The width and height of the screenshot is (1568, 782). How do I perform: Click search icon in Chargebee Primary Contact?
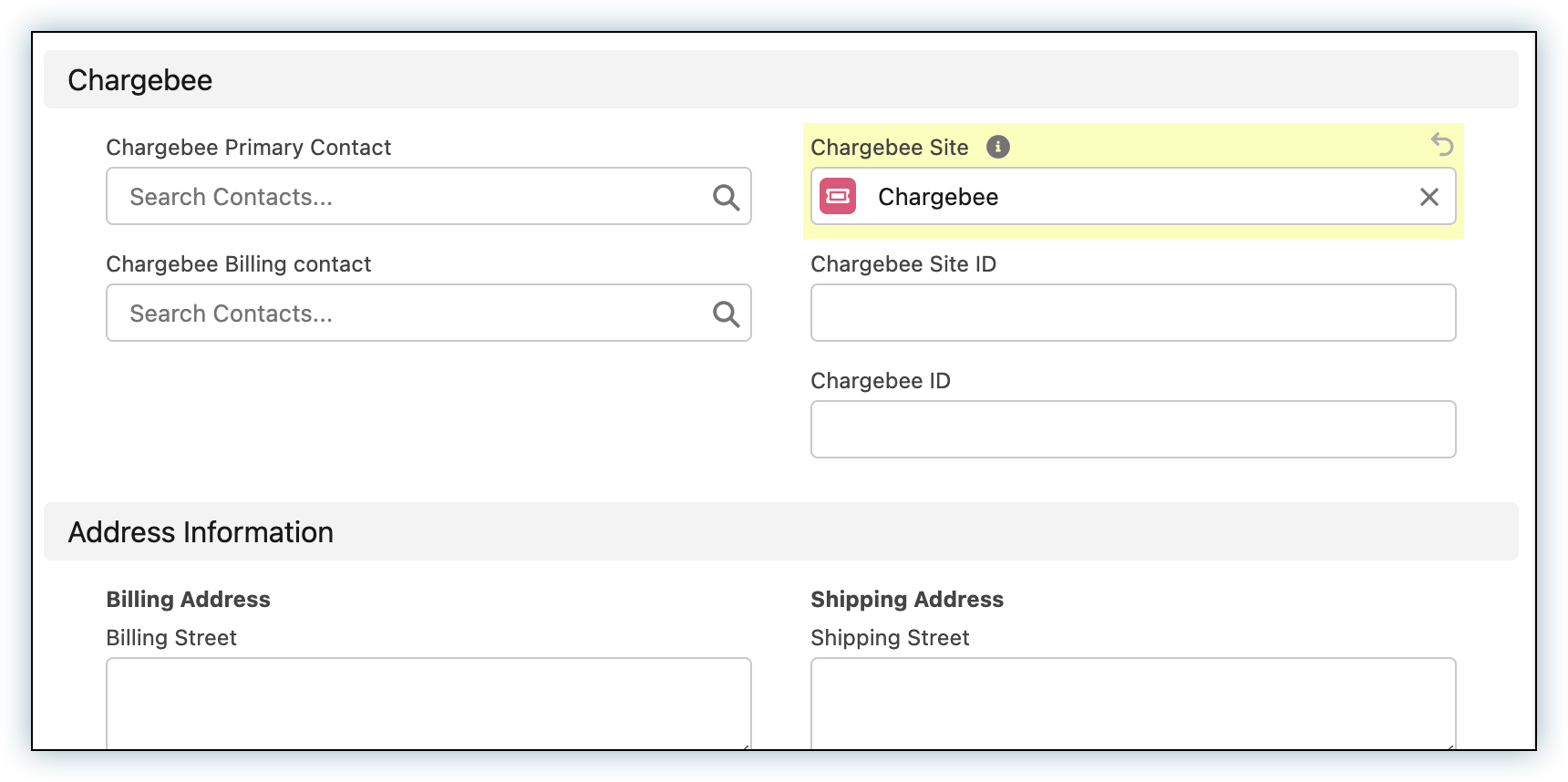726,197
